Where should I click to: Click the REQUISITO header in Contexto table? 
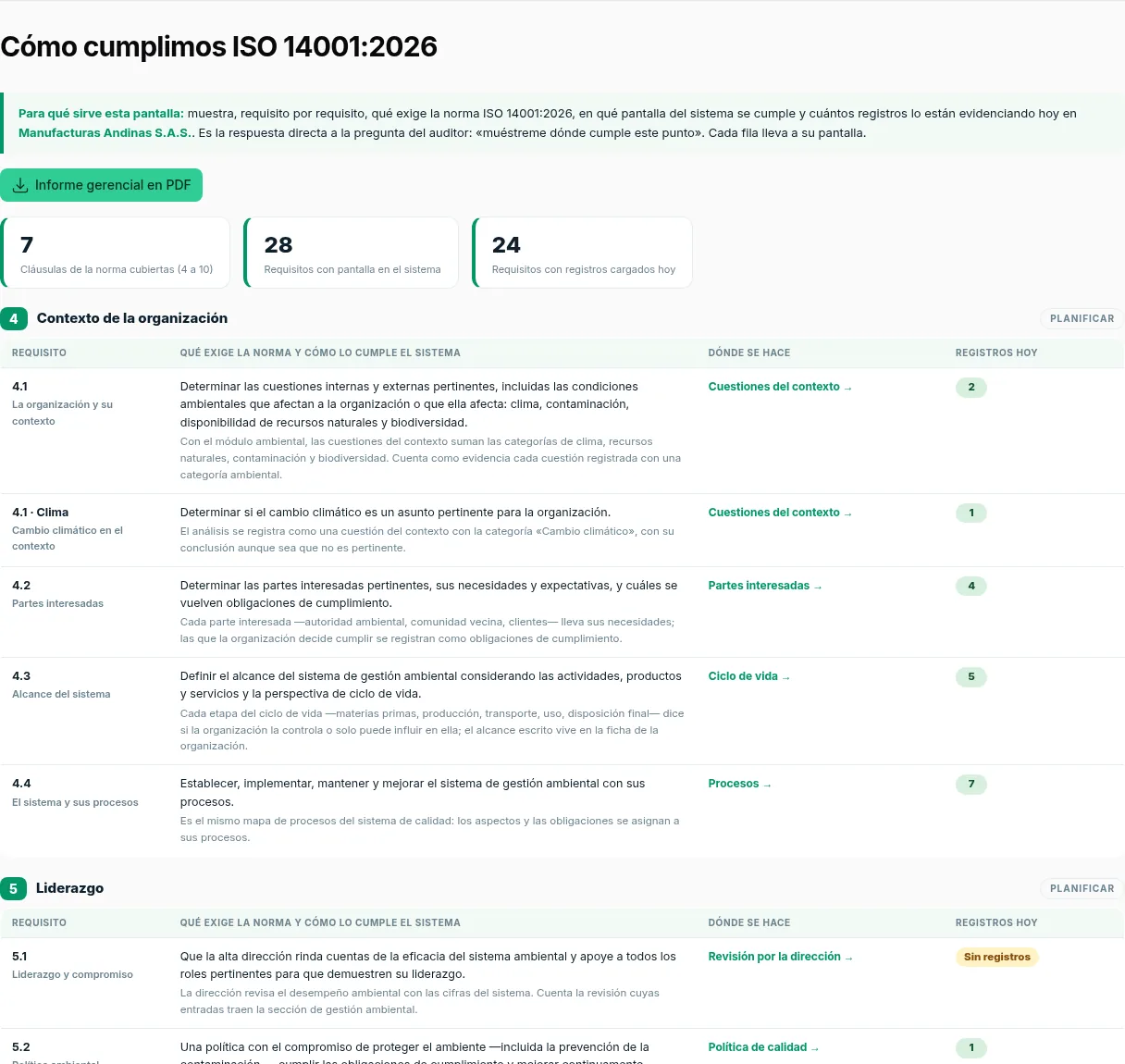[39, 353]
